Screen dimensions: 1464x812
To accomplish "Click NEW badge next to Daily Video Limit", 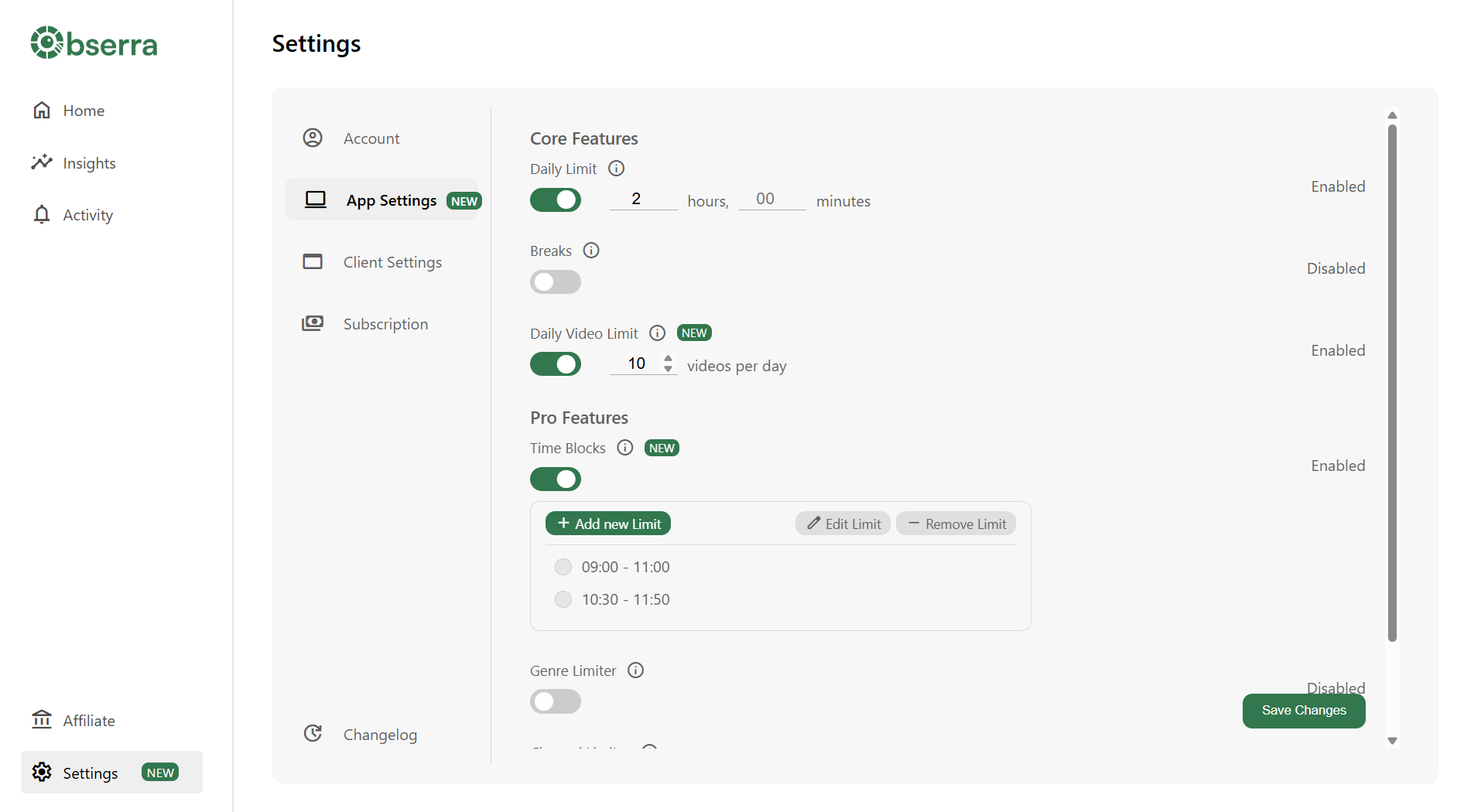I will point(694,333).
